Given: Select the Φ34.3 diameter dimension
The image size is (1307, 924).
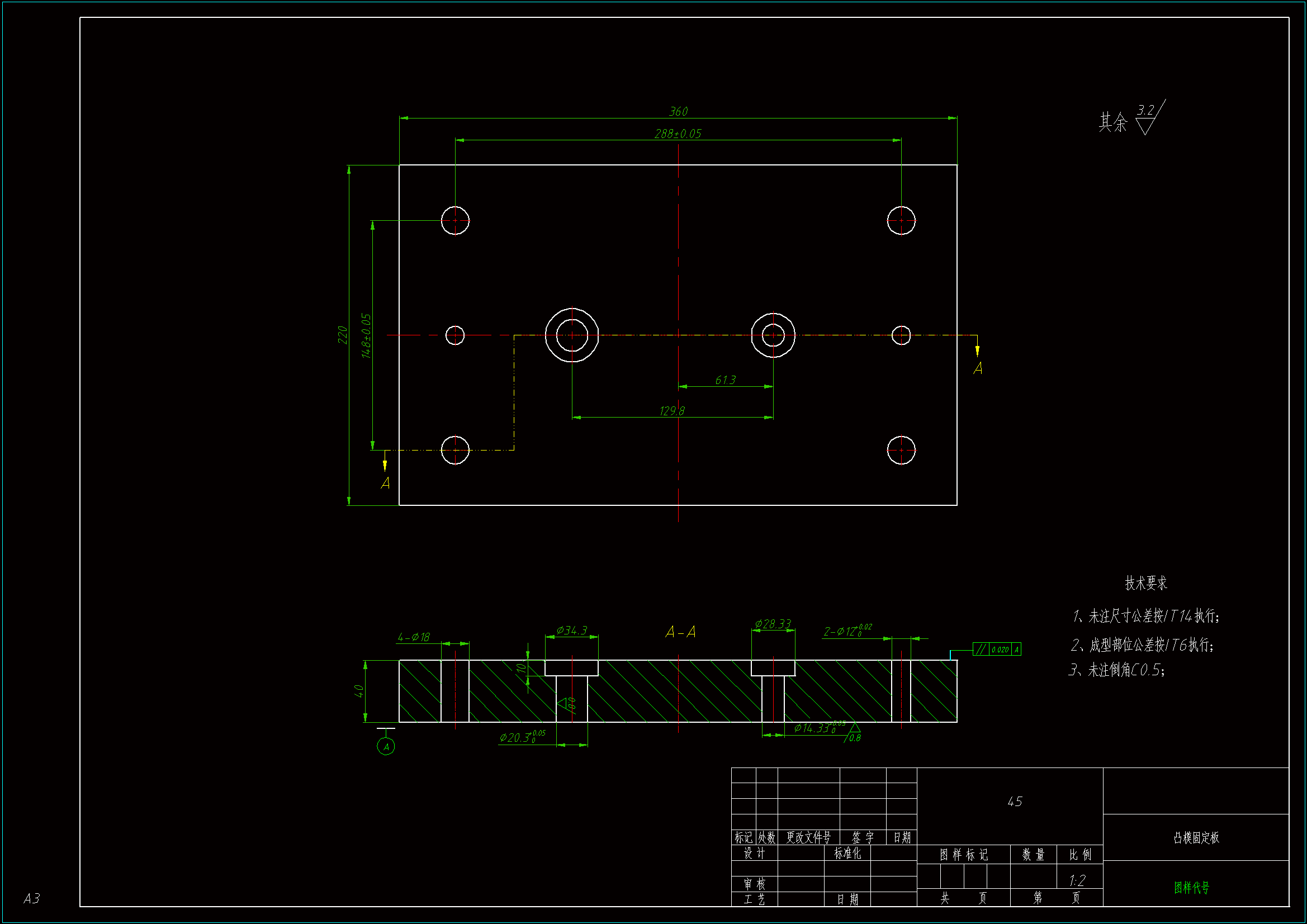Looking at the screenshot, I should click(x=571, y=630).
